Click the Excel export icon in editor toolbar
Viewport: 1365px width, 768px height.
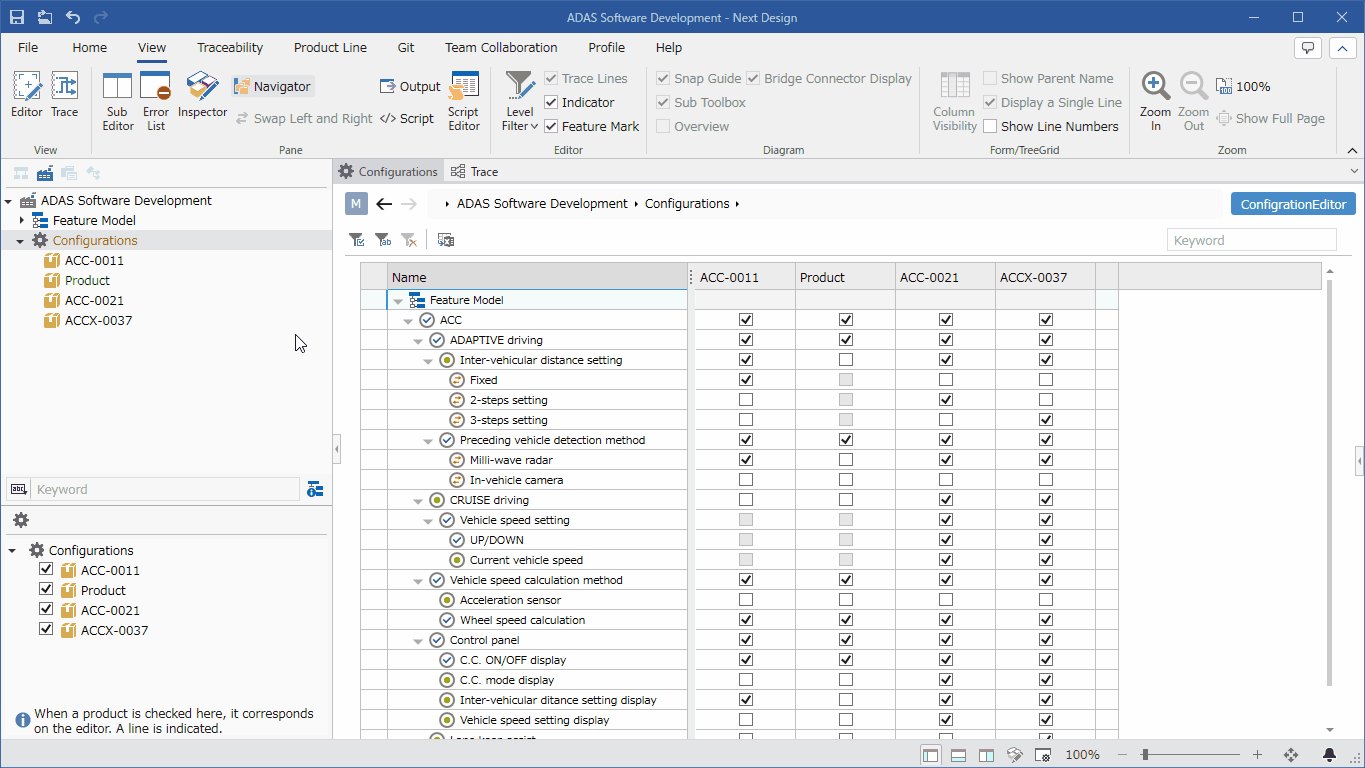click(x=446, y=240)
